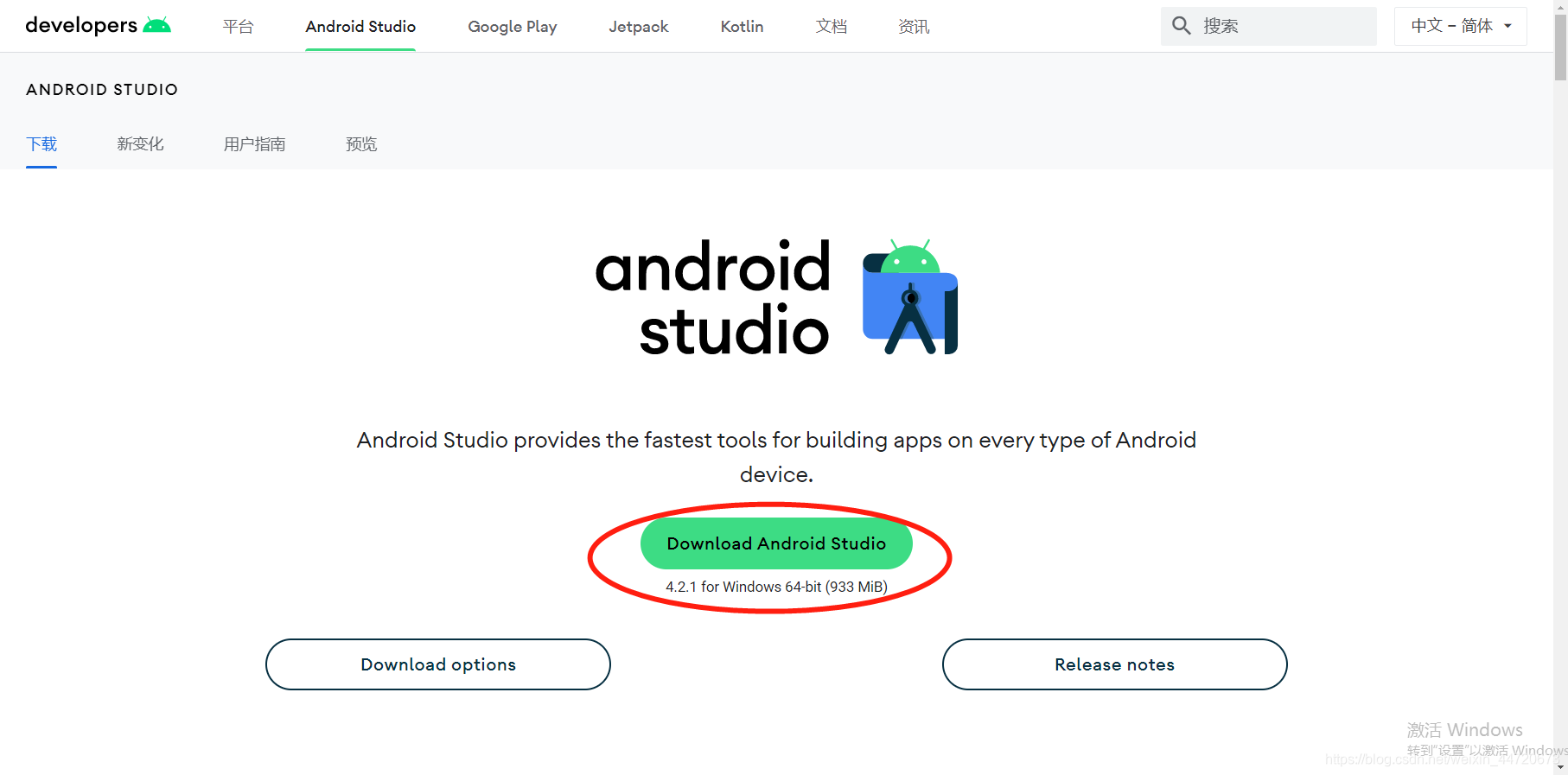
Task: Click the ANDROID STUDIO section heading
Action: point(102,90)
